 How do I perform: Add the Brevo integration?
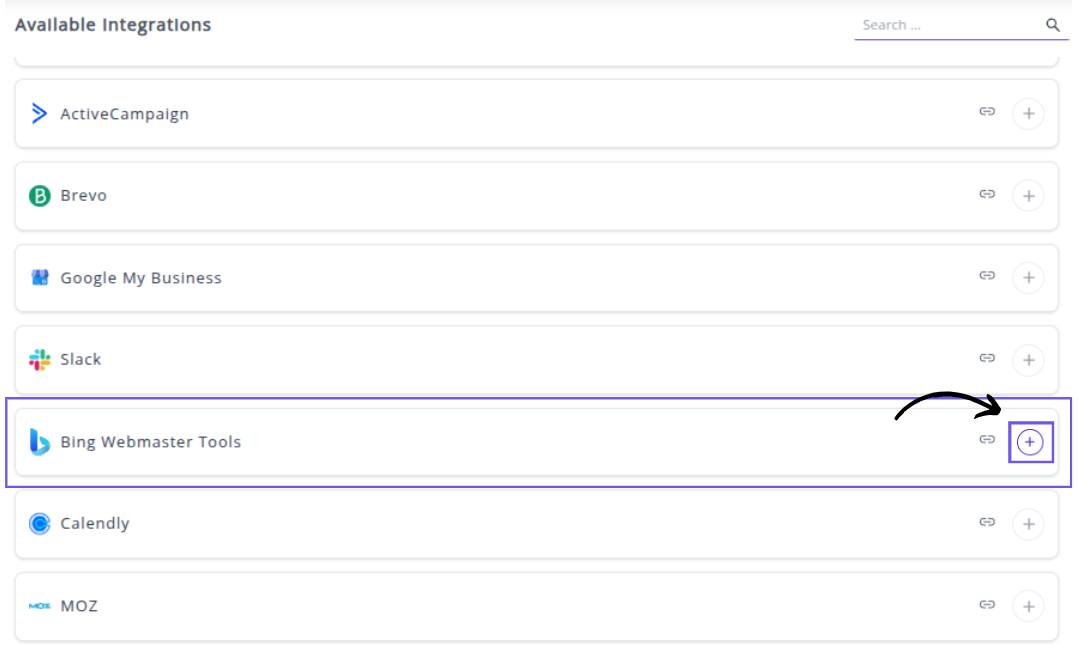(1028, 196)
